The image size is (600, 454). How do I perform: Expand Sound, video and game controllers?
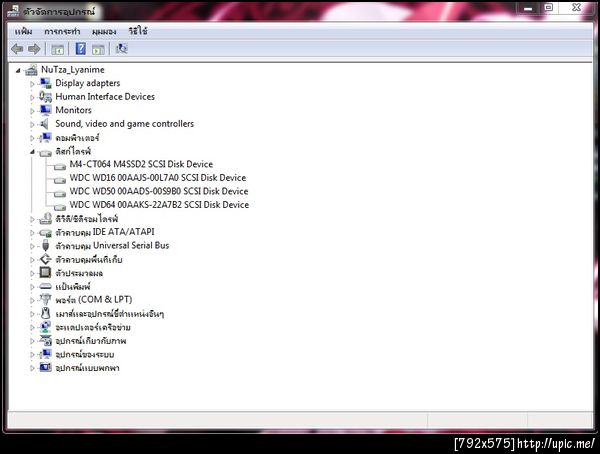pos(32,124)
